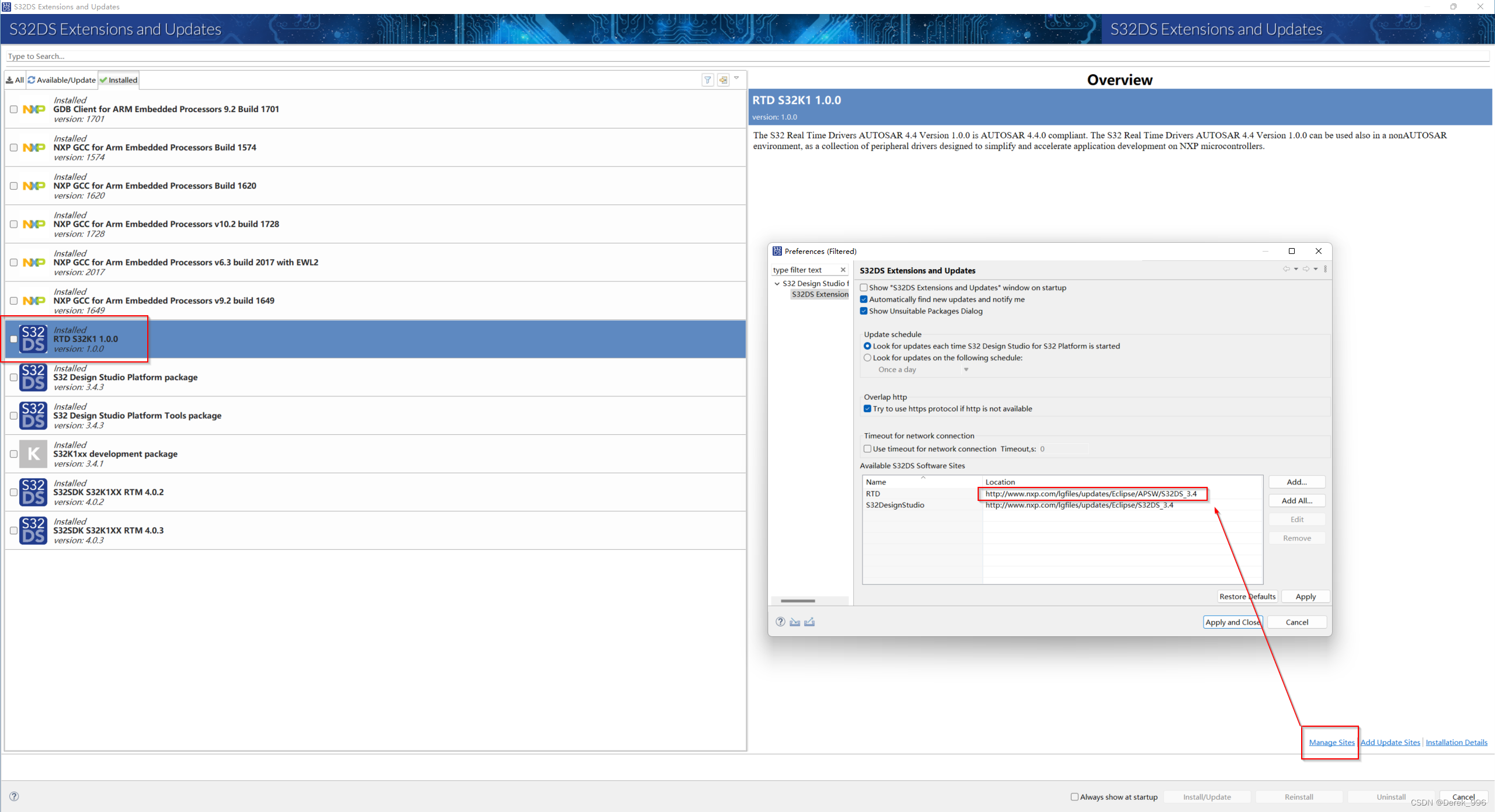Click the filter funnel icon in package list toolbar
1495x812 pixels.
click(707, 80)
